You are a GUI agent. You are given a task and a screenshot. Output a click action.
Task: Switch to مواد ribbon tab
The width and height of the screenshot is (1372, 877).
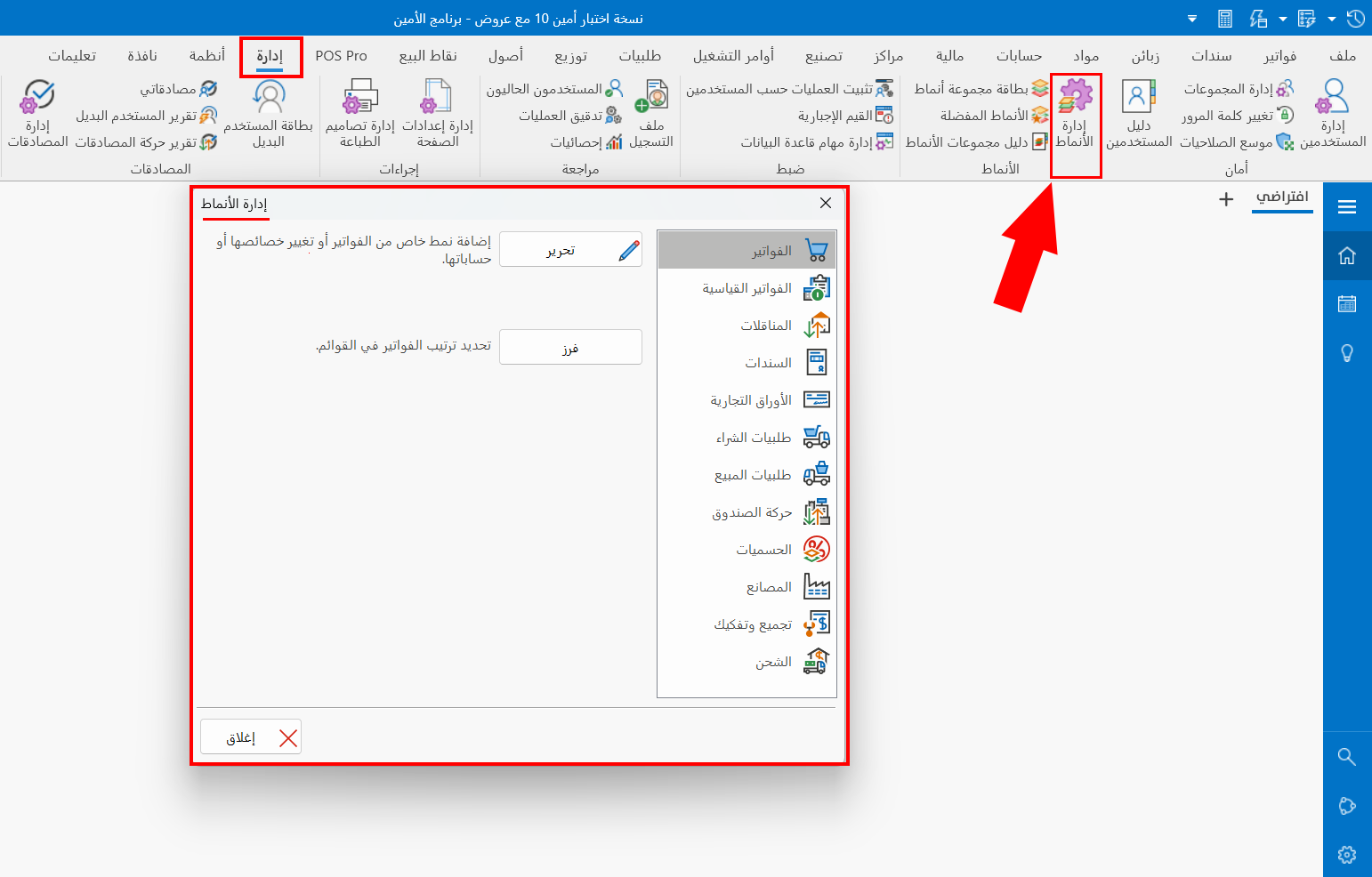[x=1085, y=56]
